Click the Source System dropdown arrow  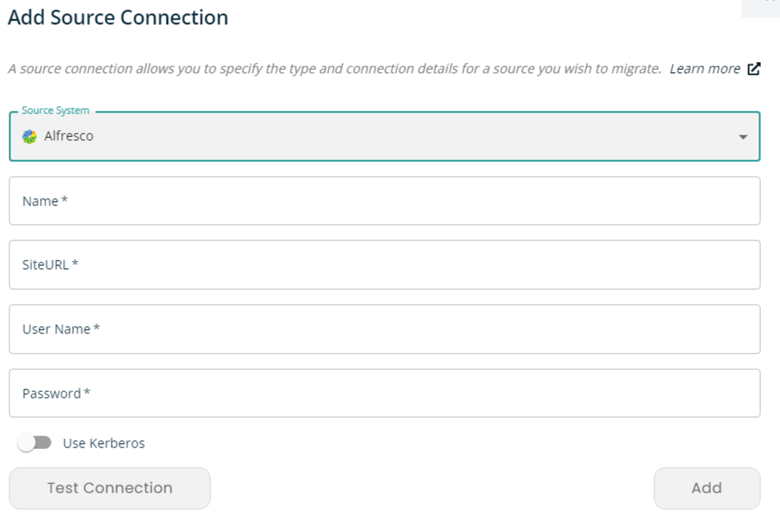click(x=743, y=137)
